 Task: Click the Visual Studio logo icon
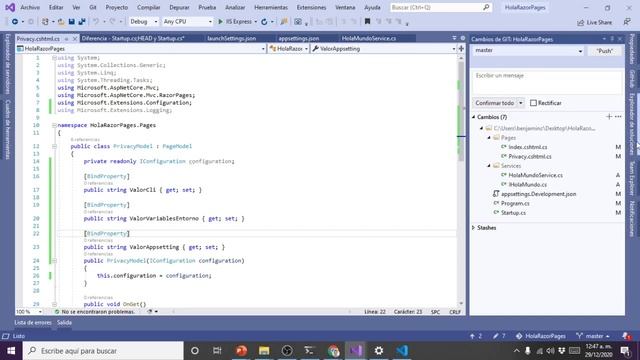[10, 7]
